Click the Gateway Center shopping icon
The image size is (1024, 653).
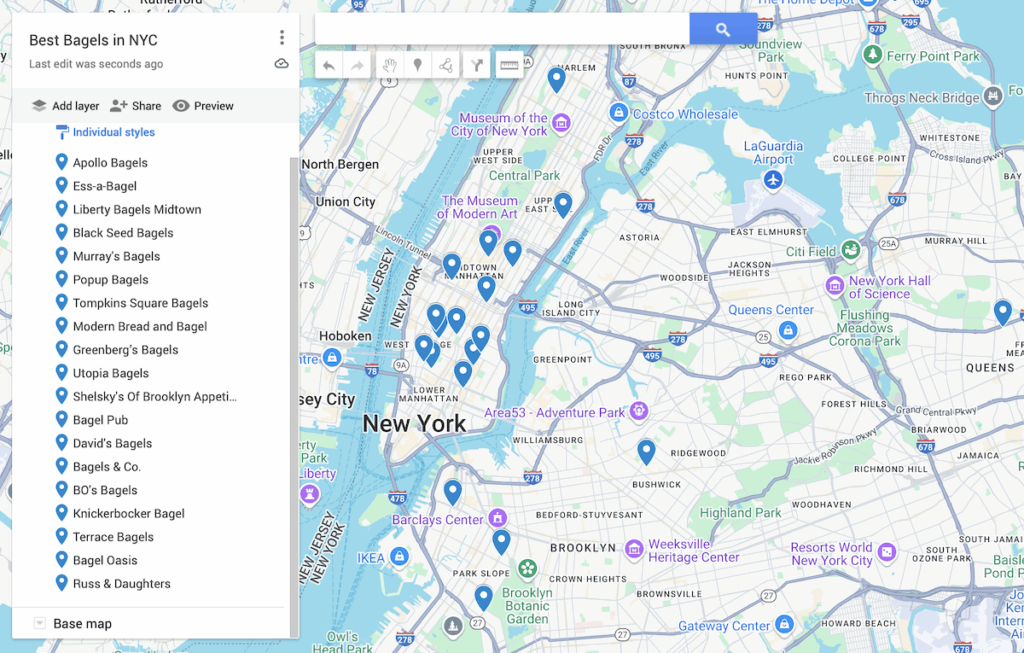click(x=784, y=624)
